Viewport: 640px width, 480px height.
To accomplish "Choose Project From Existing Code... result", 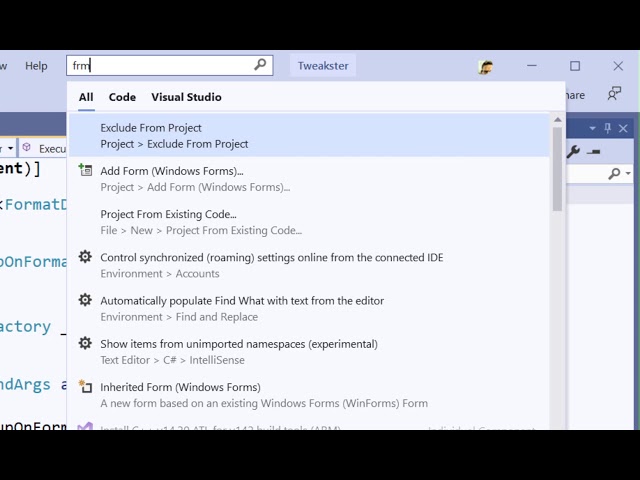I will [x=309, y=222].
